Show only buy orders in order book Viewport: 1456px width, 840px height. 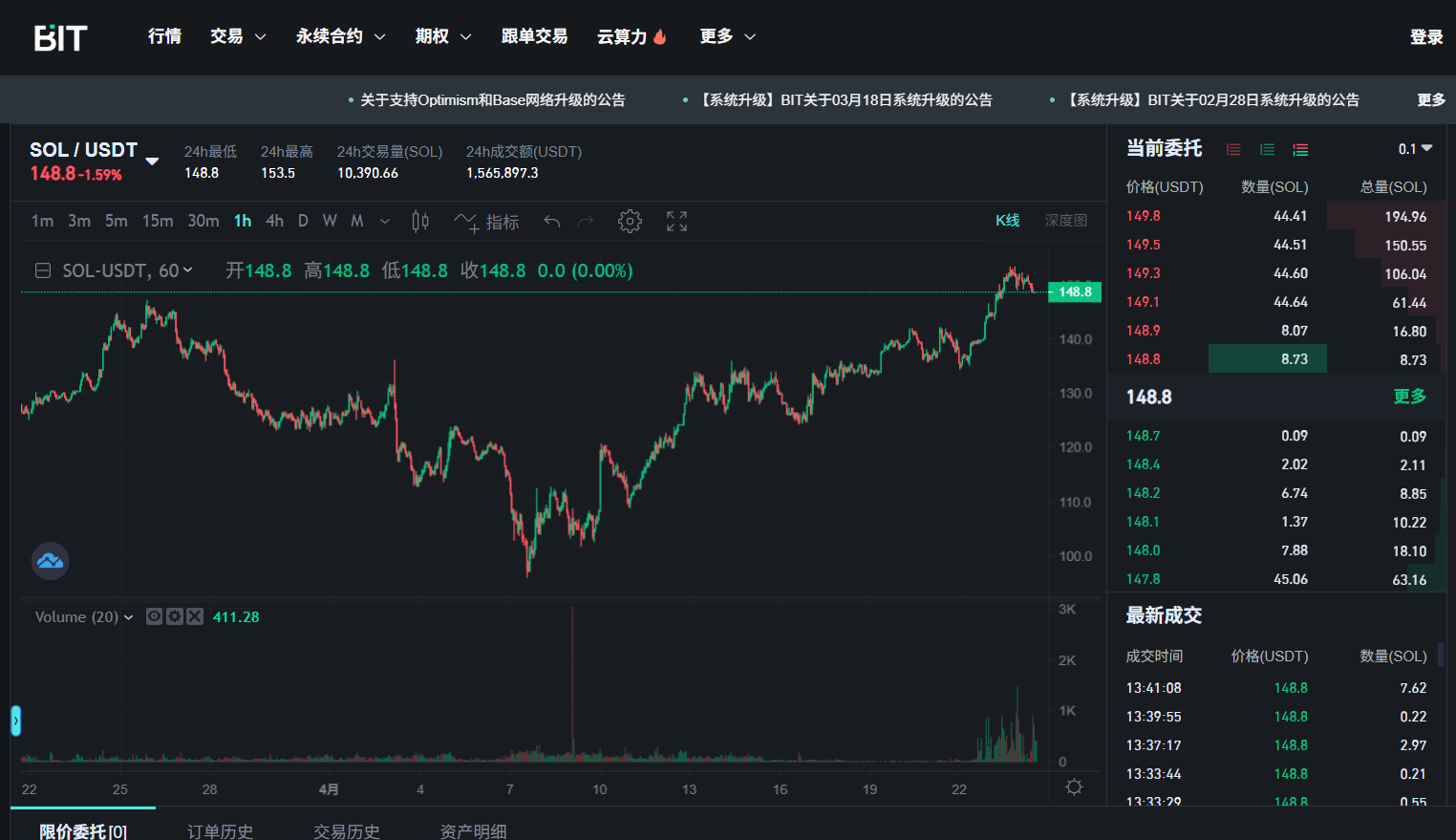point(1267,149)
